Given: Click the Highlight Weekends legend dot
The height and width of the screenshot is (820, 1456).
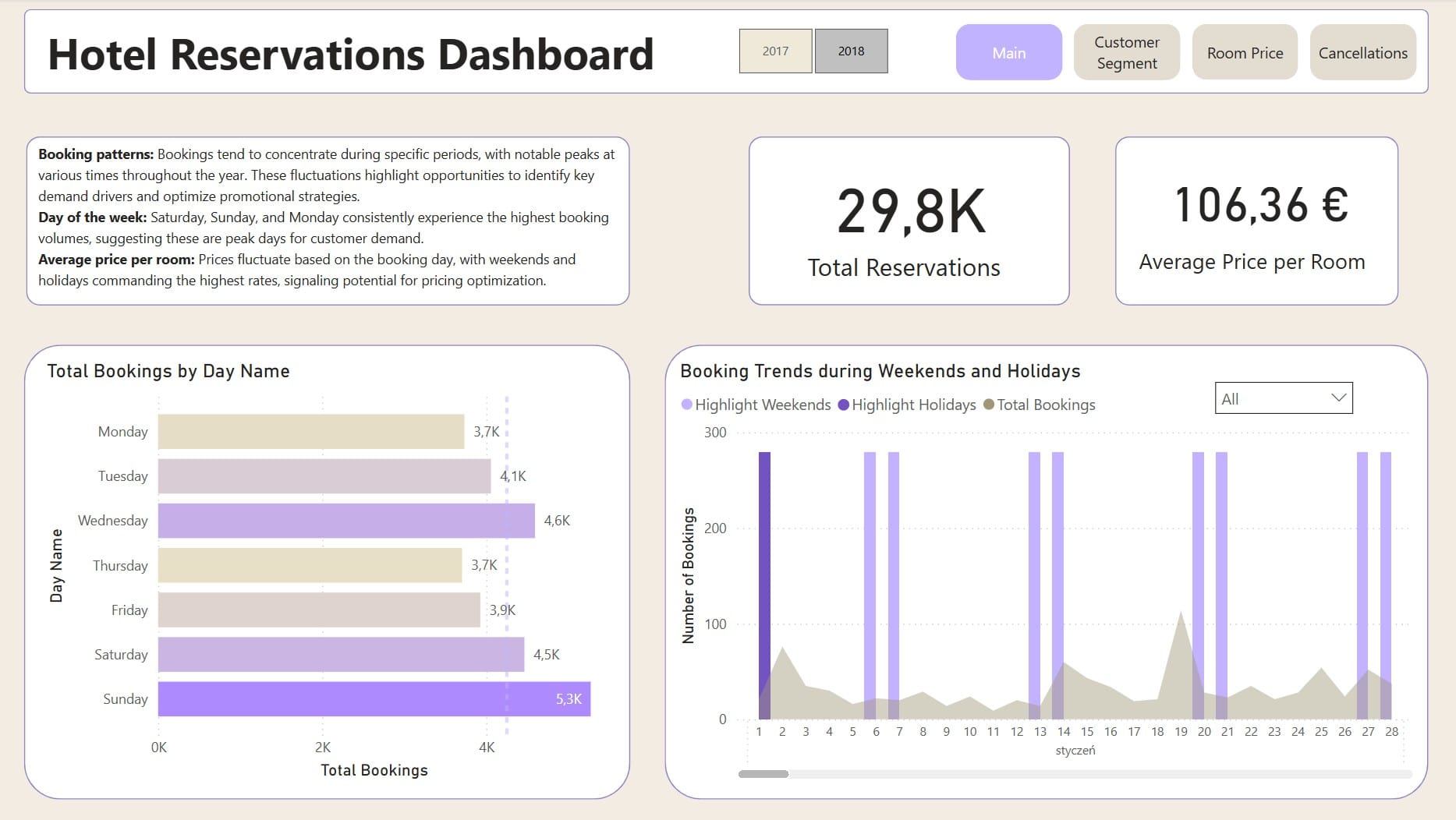Looking at the screenshot, I should click(686, 405).
